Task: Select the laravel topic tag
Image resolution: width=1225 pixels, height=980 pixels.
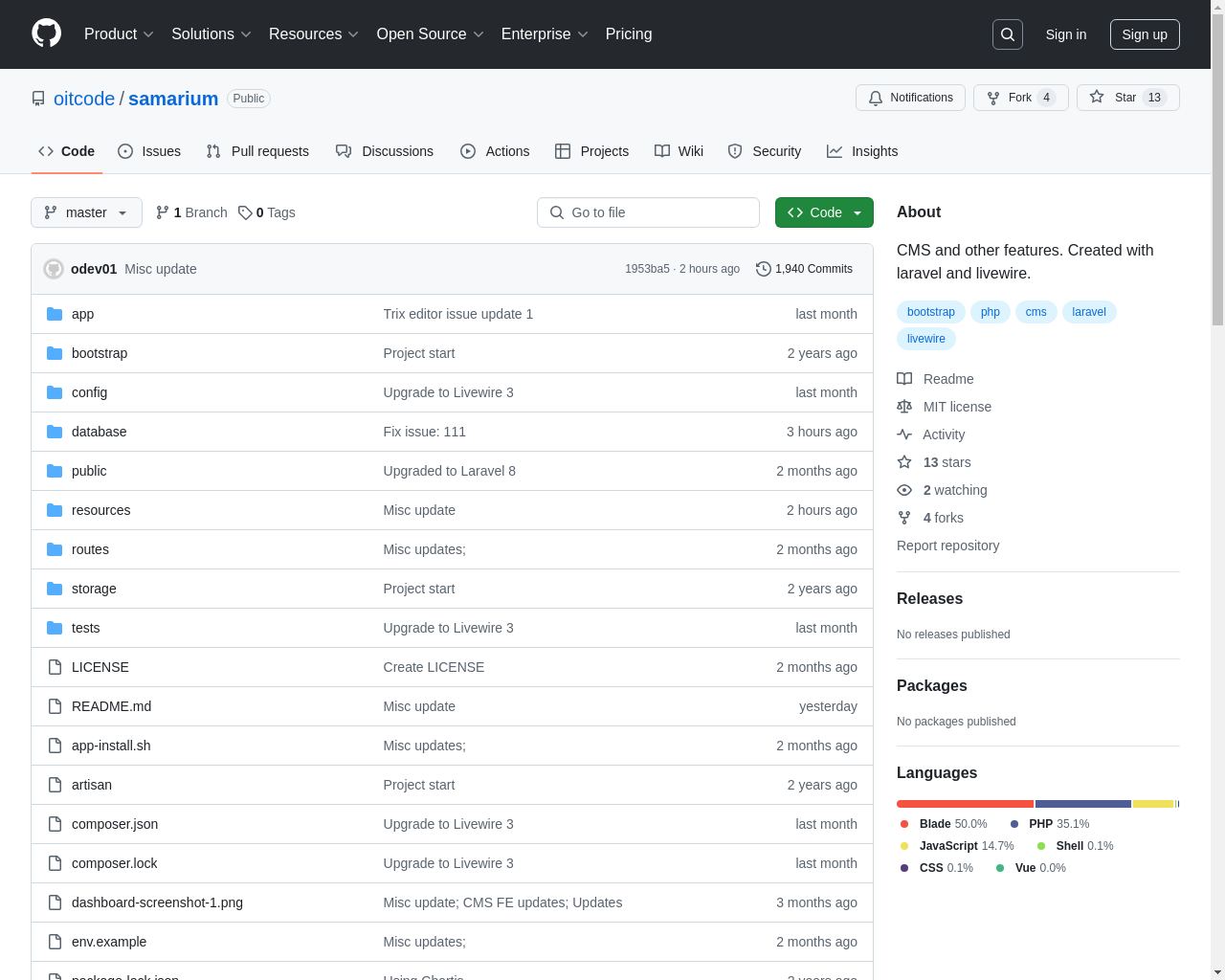Action: pos(1089,312)
